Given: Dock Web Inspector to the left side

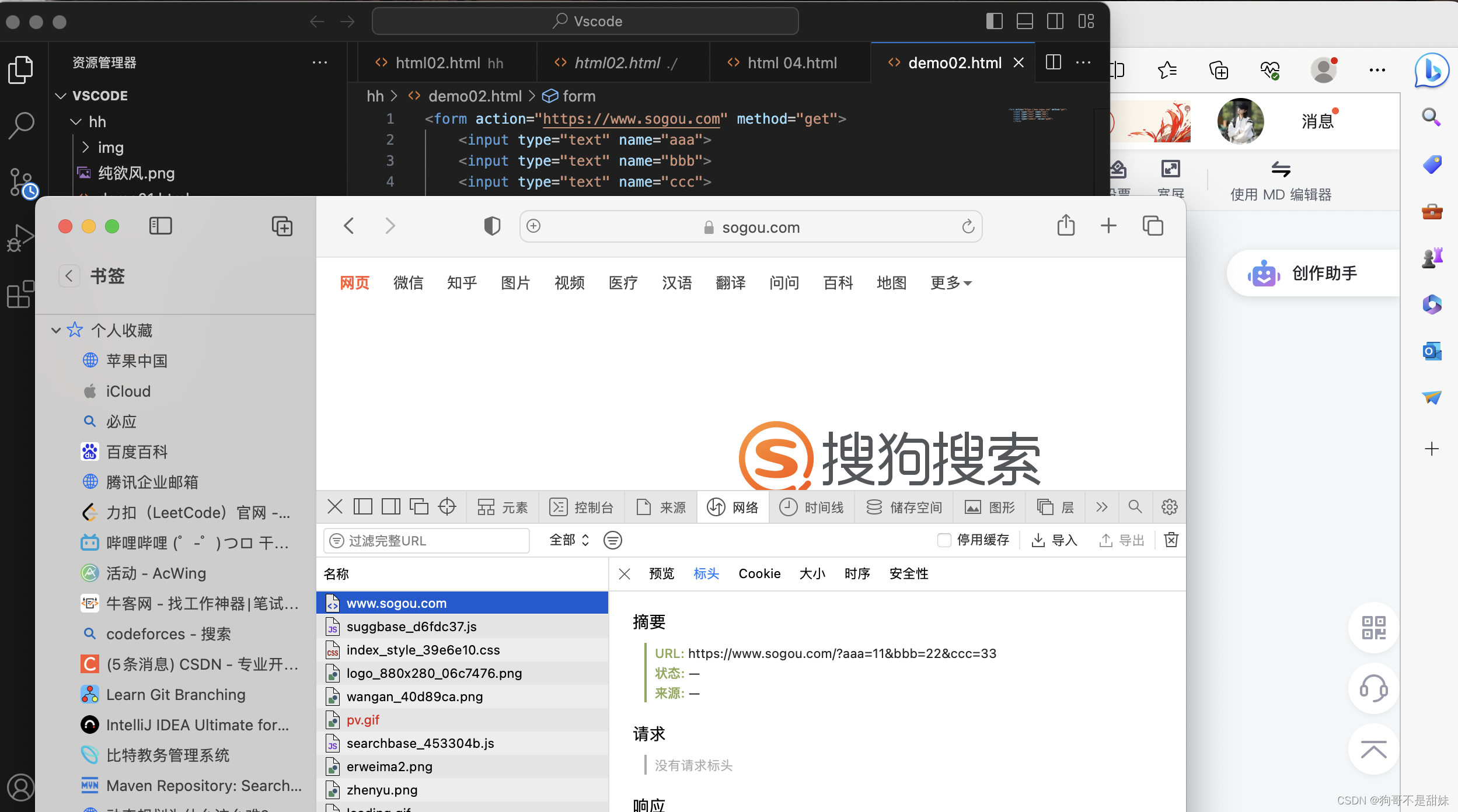Looking at the screenshot, I should [x=362, y=506].
